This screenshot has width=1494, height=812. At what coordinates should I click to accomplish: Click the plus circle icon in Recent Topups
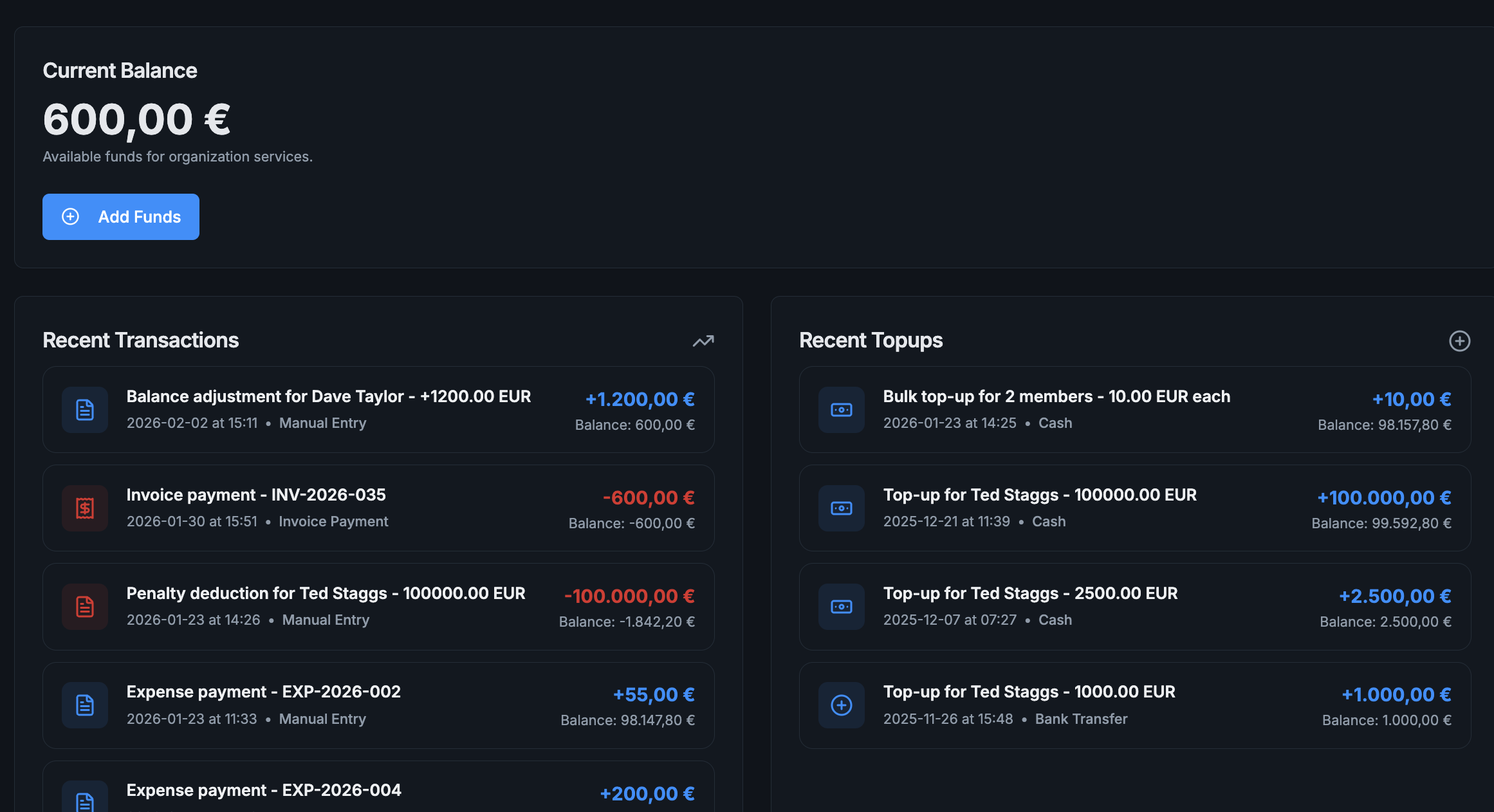[1459, 340]
